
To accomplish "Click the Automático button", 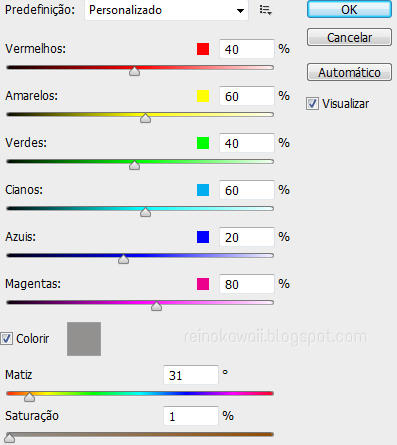I will [349, 72].
